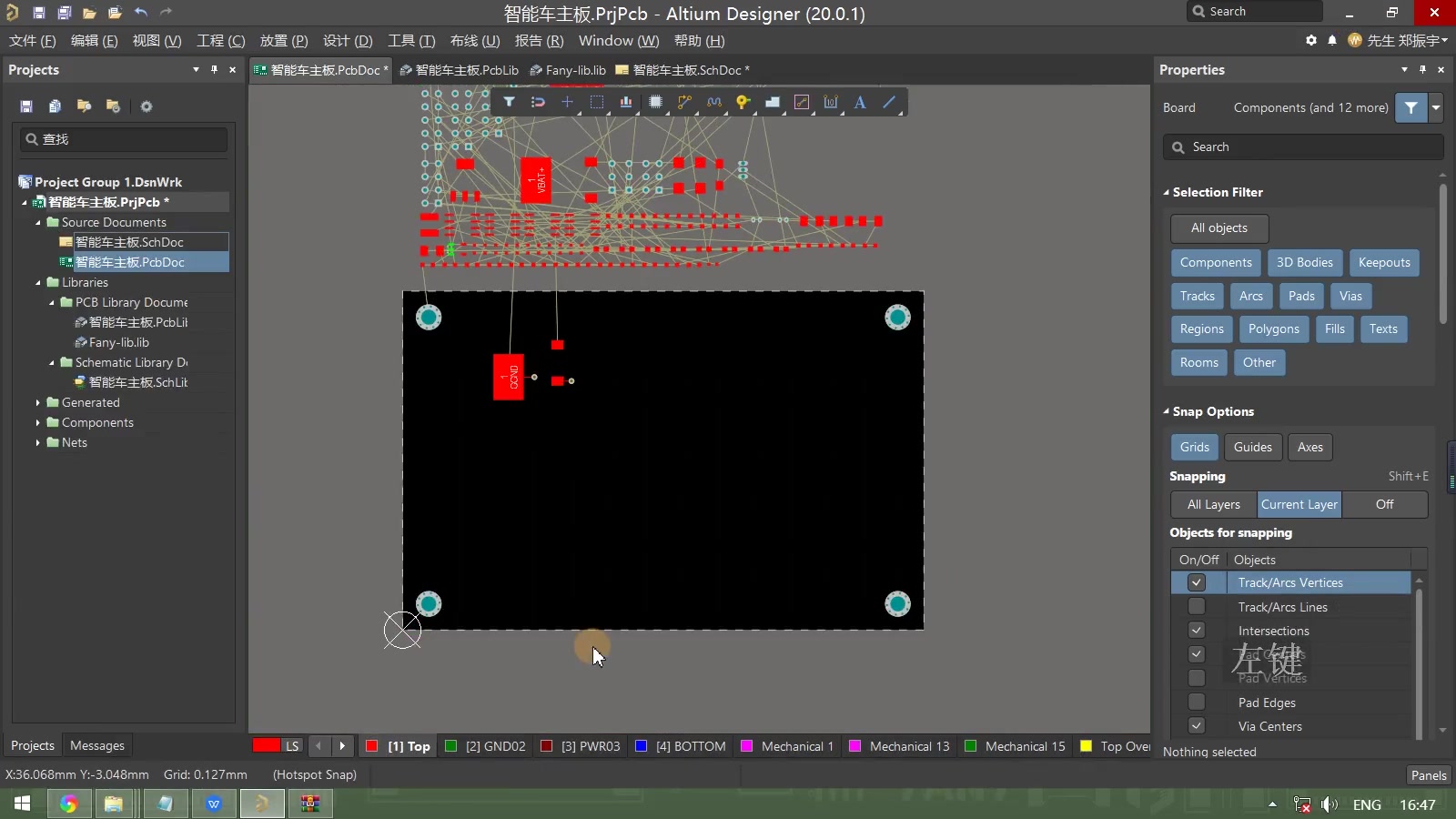Click the red current layer color swatch
1456x819 pixels.
click(267, 745)
